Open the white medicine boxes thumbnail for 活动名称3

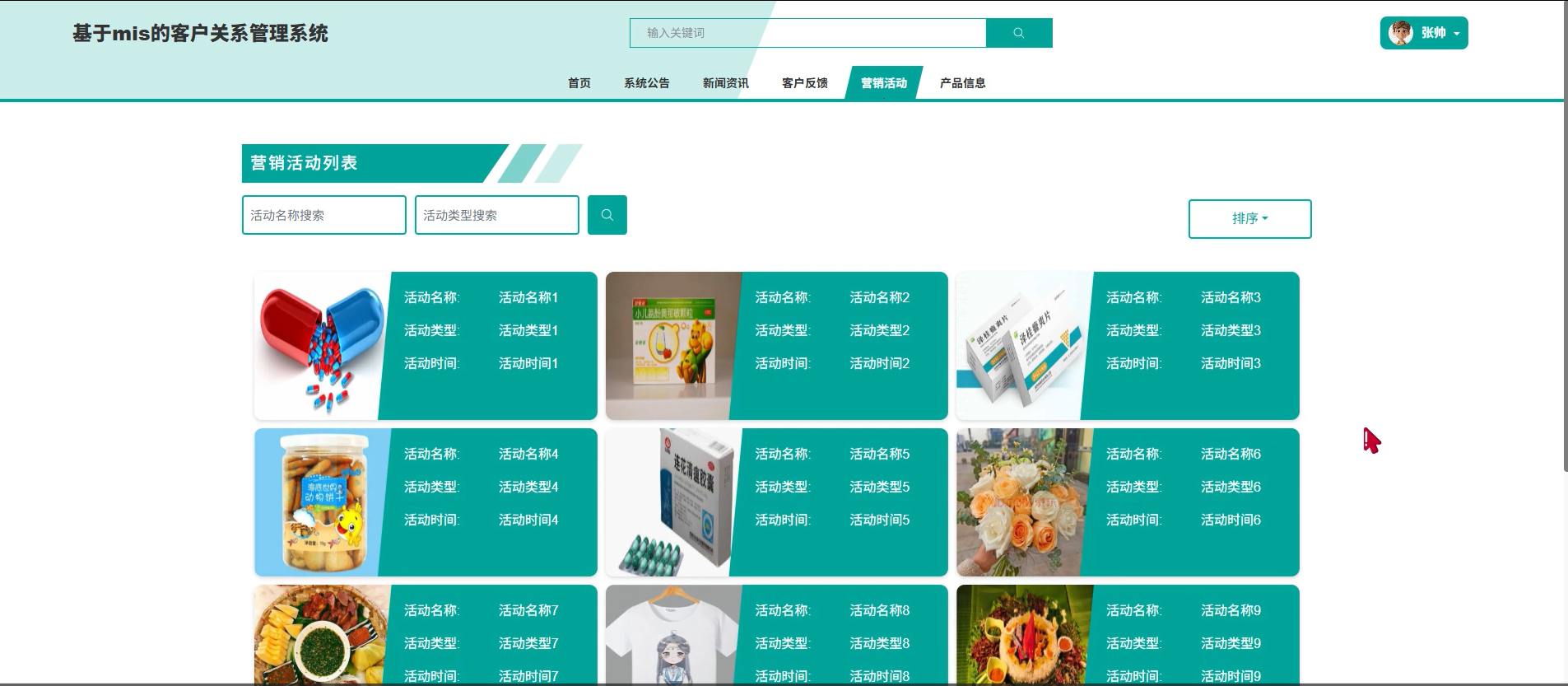(1023, 346)
